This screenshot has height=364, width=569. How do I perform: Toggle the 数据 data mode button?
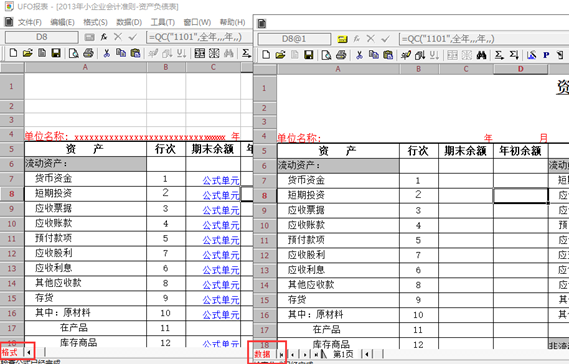262,354
